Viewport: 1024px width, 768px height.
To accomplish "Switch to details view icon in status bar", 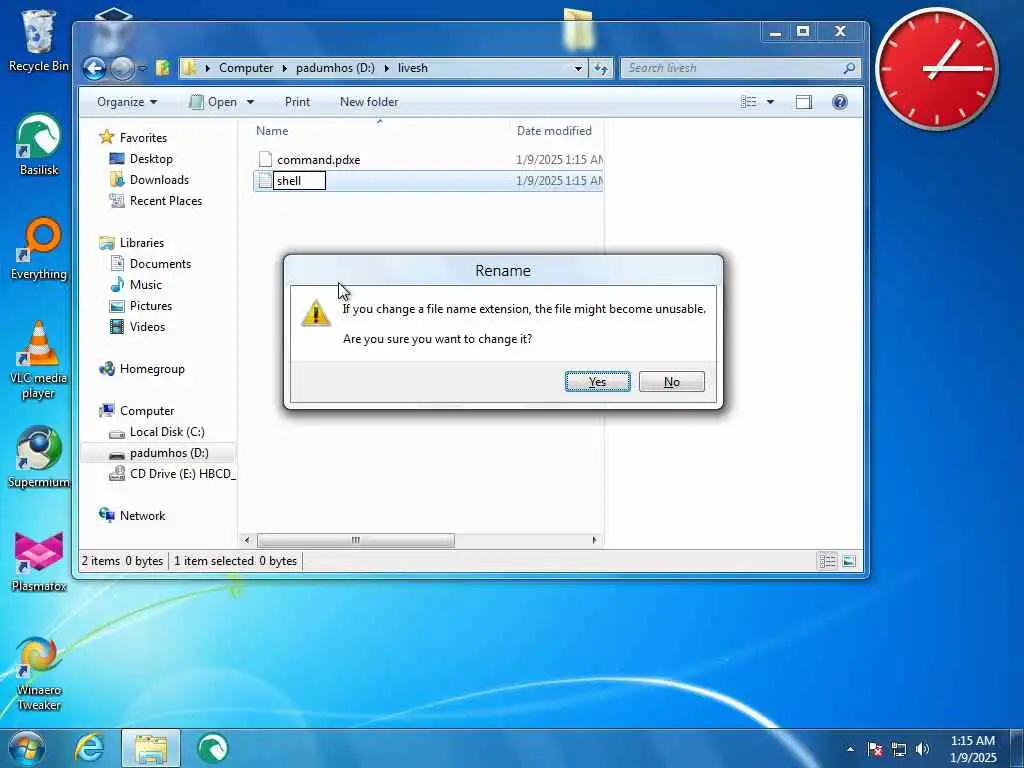I will pyautogui.click(x=827, y=561).
